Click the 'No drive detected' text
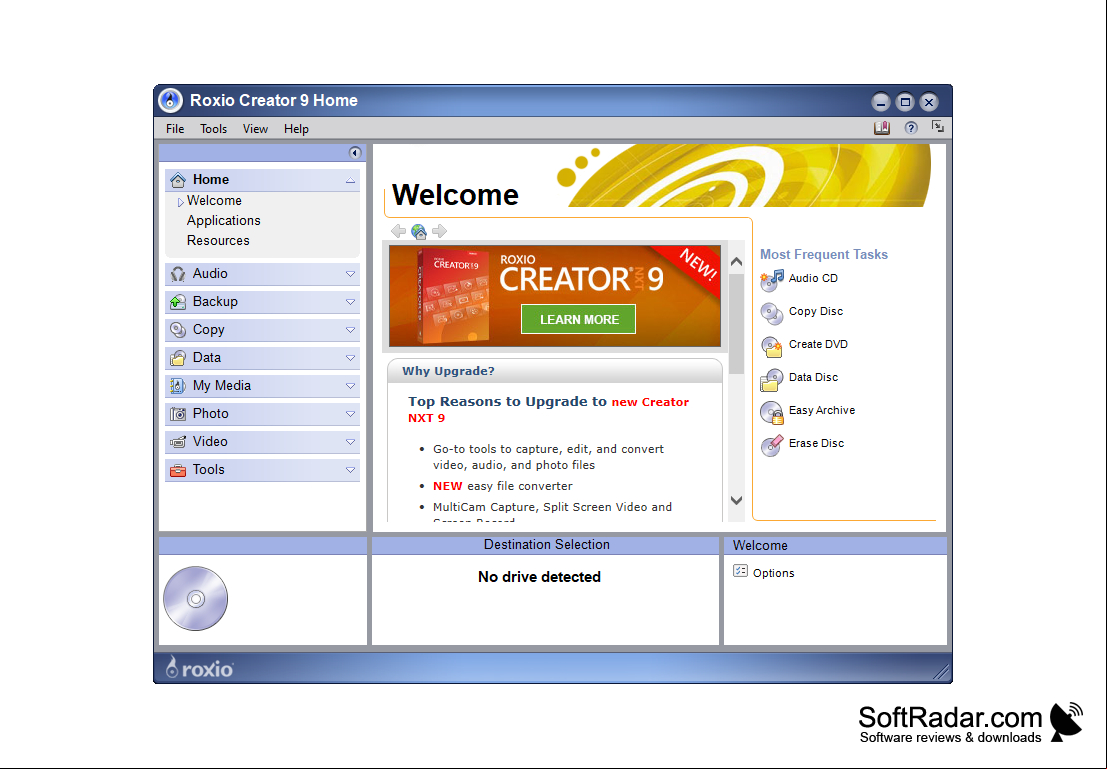The height and width of the screenshot is (769, 1107). tap(539, 577)
